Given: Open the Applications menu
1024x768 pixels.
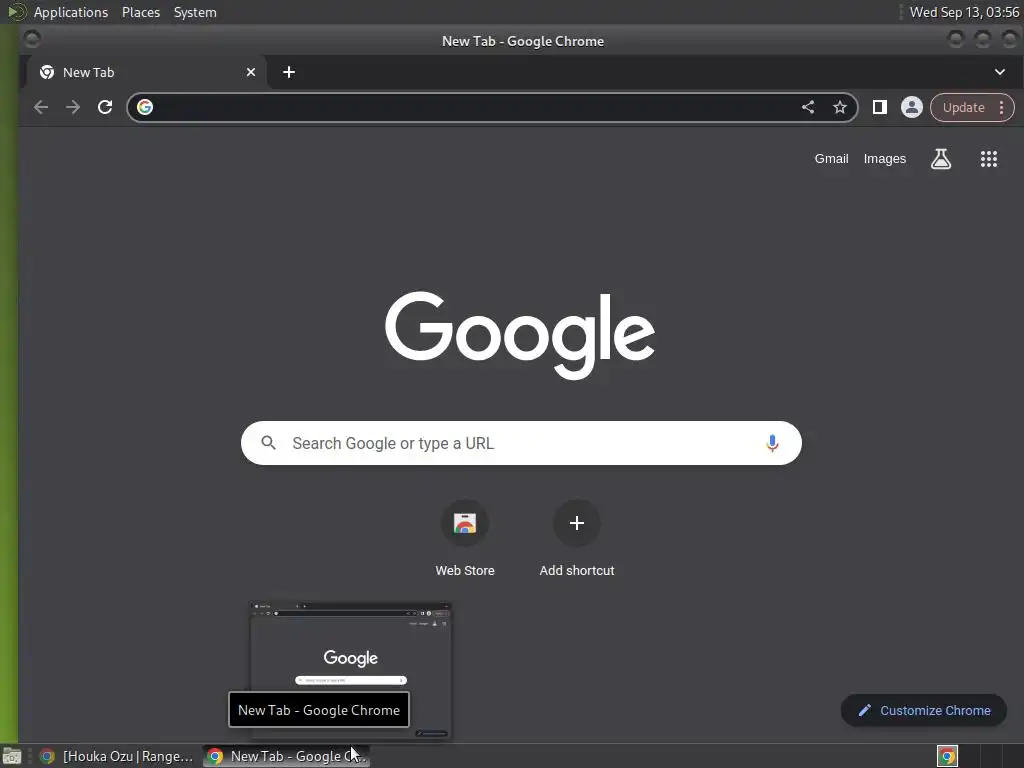Looking at the screenshot, I should click(71, 12).
